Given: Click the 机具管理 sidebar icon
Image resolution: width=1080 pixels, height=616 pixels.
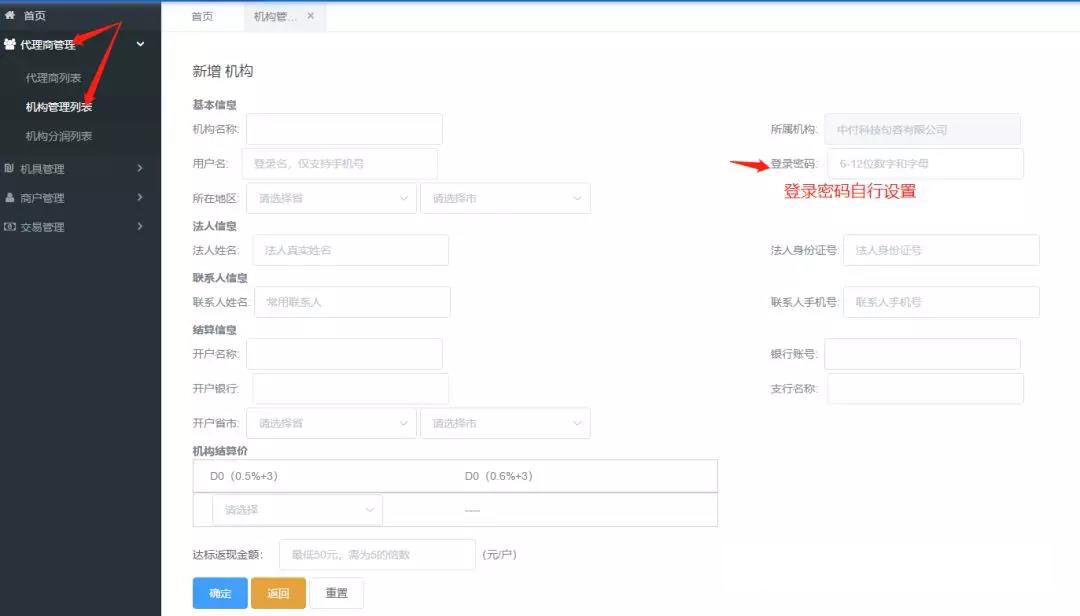Looking at the screenshot, I should [12, 168].
